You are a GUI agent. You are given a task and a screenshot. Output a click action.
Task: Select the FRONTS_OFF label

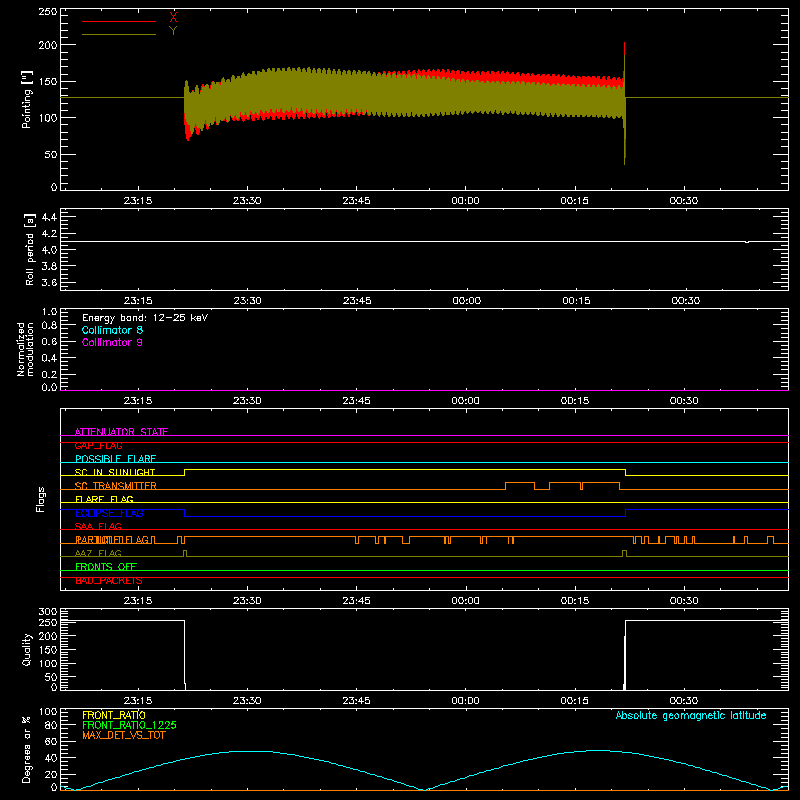tap(106, 567)
